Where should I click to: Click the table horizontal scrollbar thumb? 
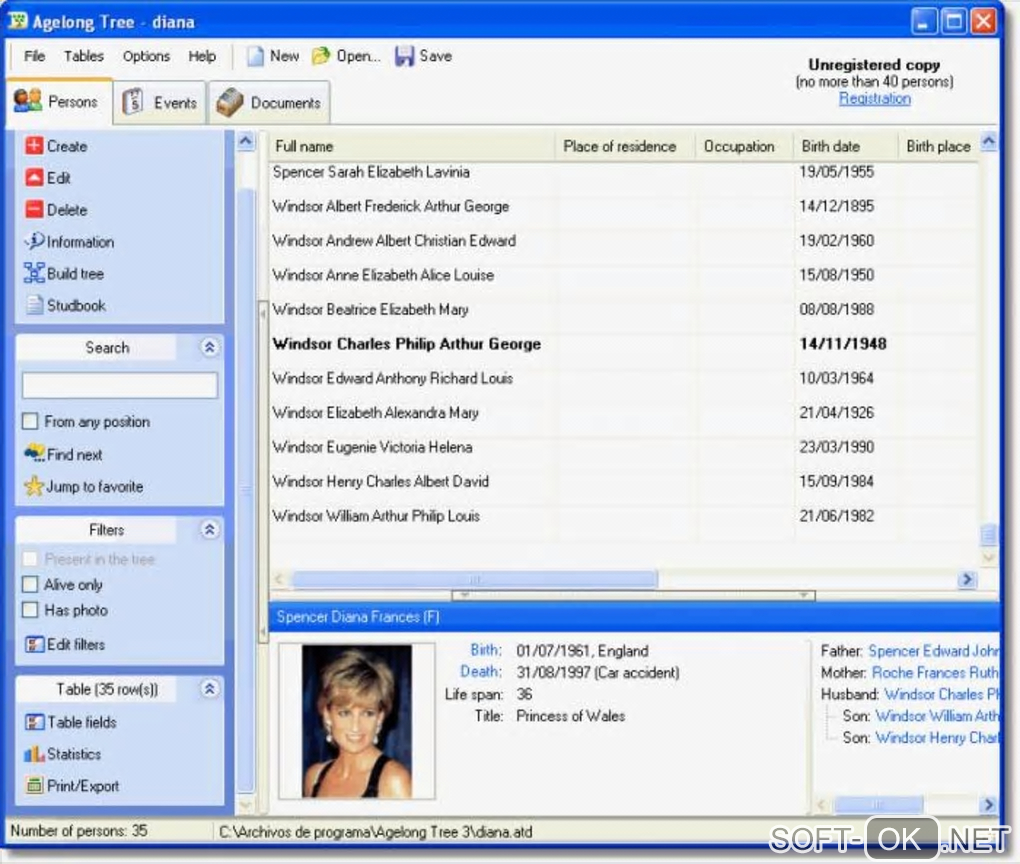point(474,578)
